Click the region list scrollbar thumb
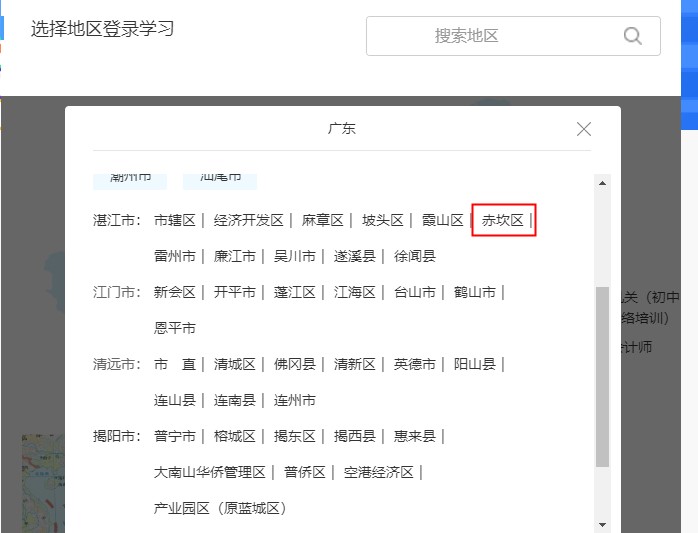The width and height of the screenshot is (698, 533). (602, 377)
